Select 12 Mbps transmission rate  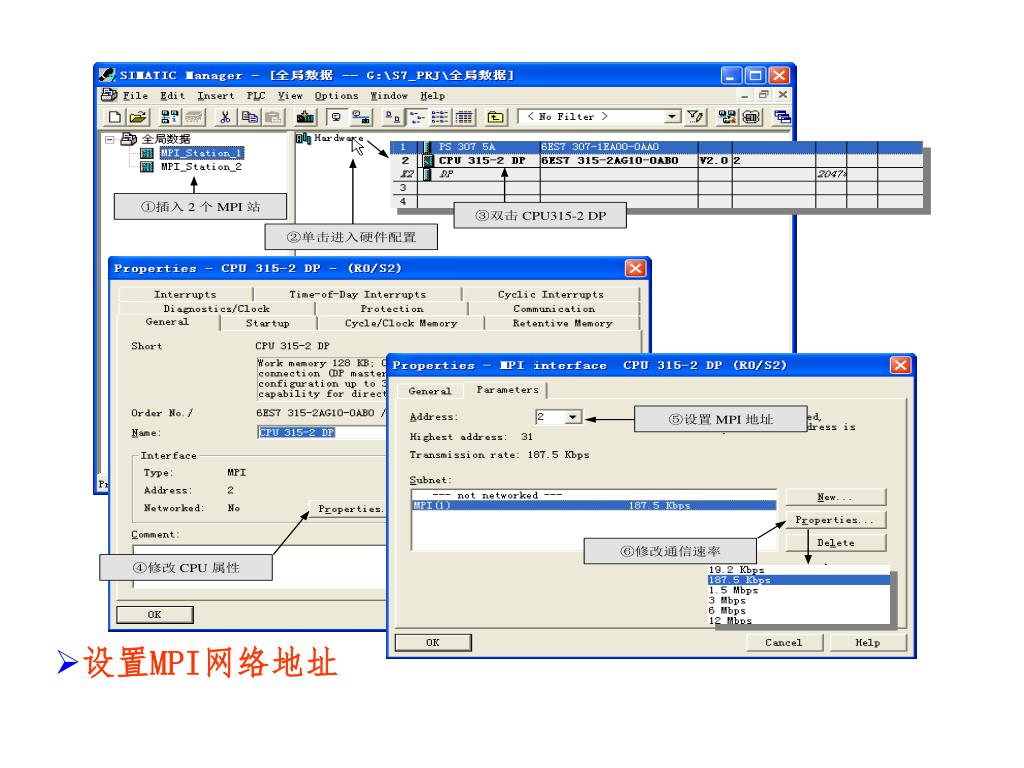[730, 620]
